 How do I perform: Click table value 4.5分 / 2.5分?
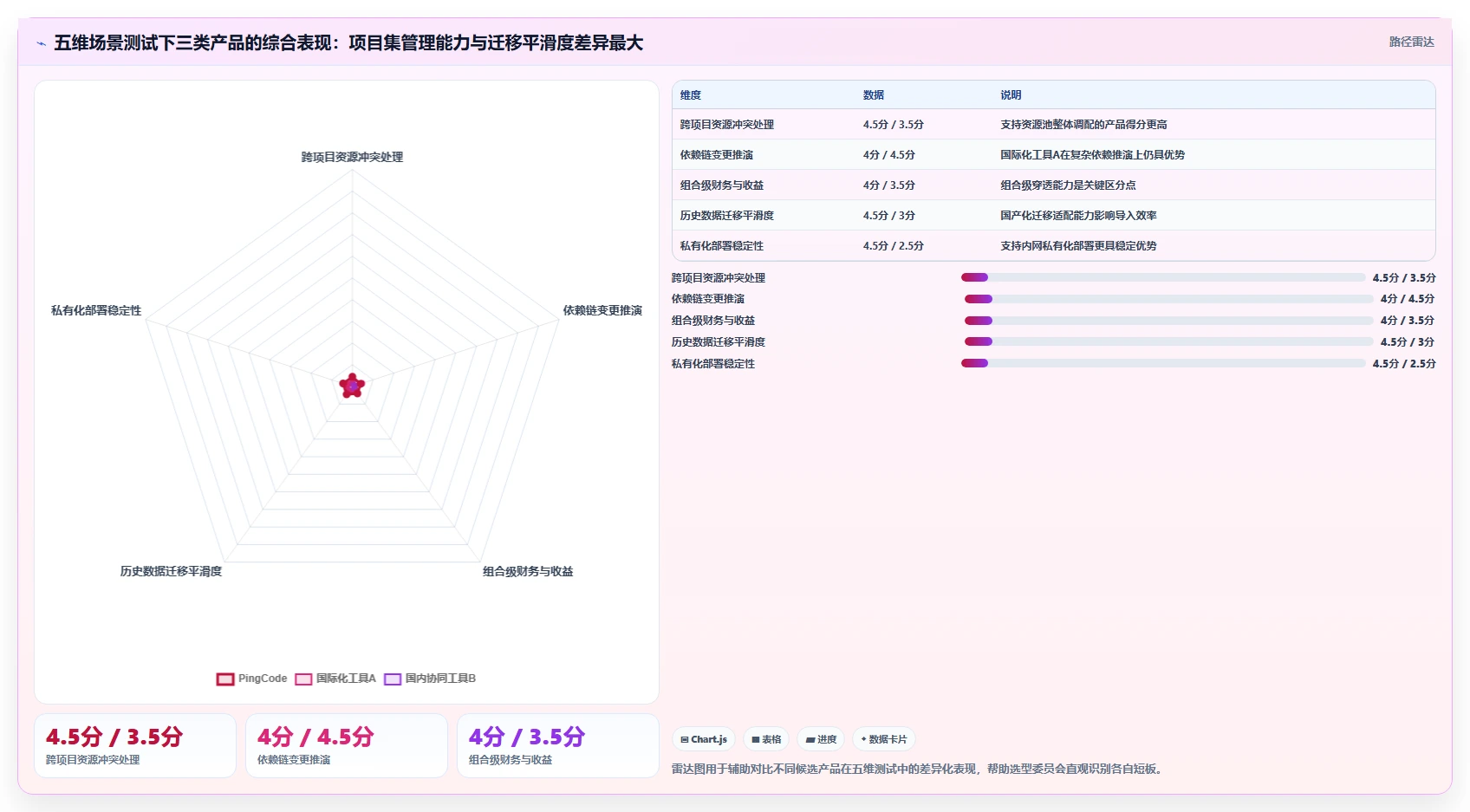(x=894, y=246)
